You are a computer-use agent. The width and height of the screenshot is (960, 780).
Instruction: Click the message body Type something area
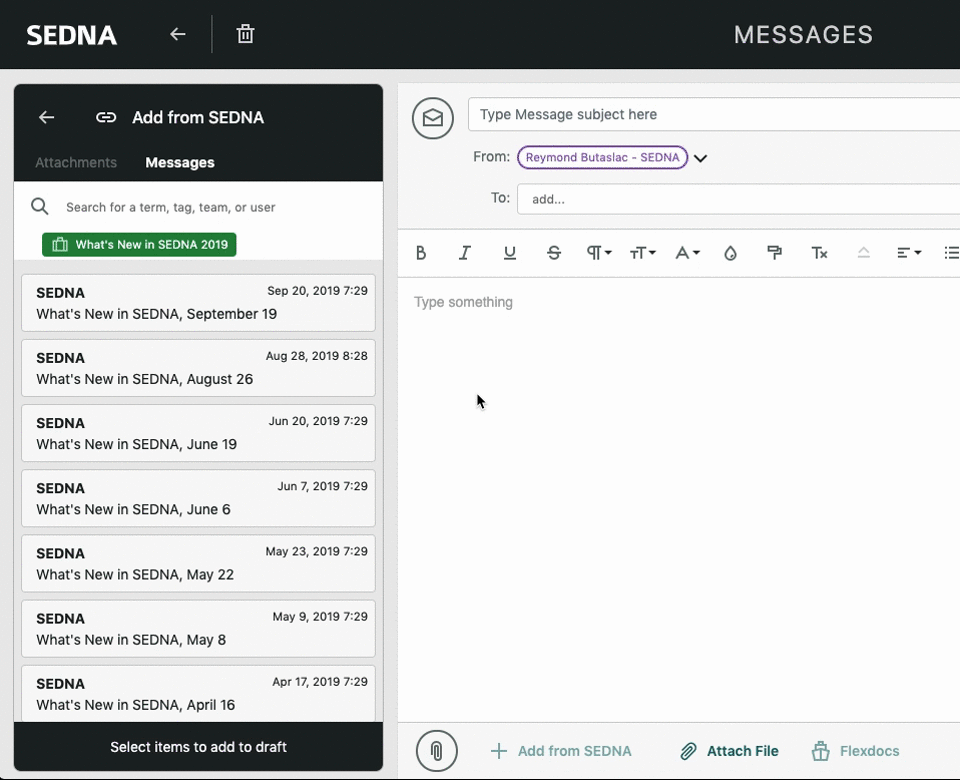(679, 499)
